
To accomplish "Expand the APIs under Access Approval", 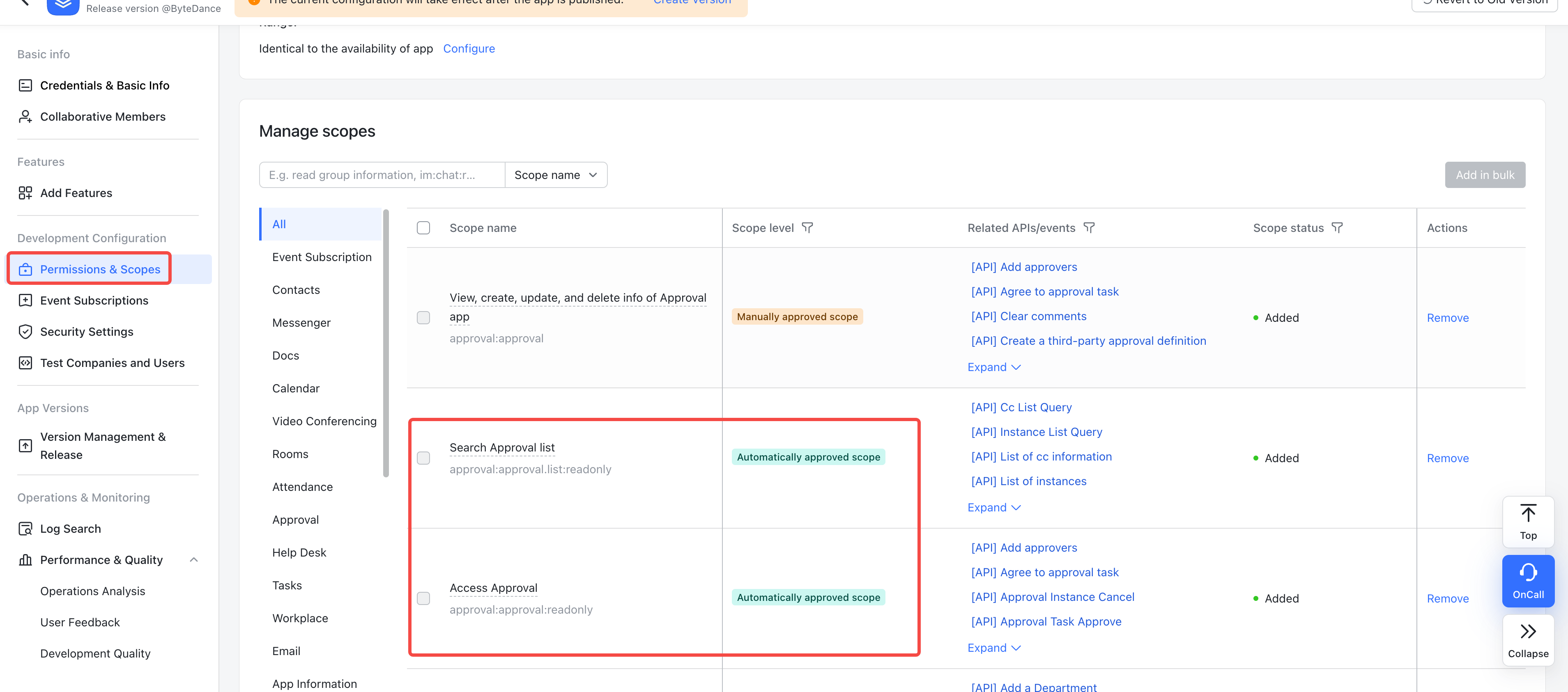I will click(993, 648).
